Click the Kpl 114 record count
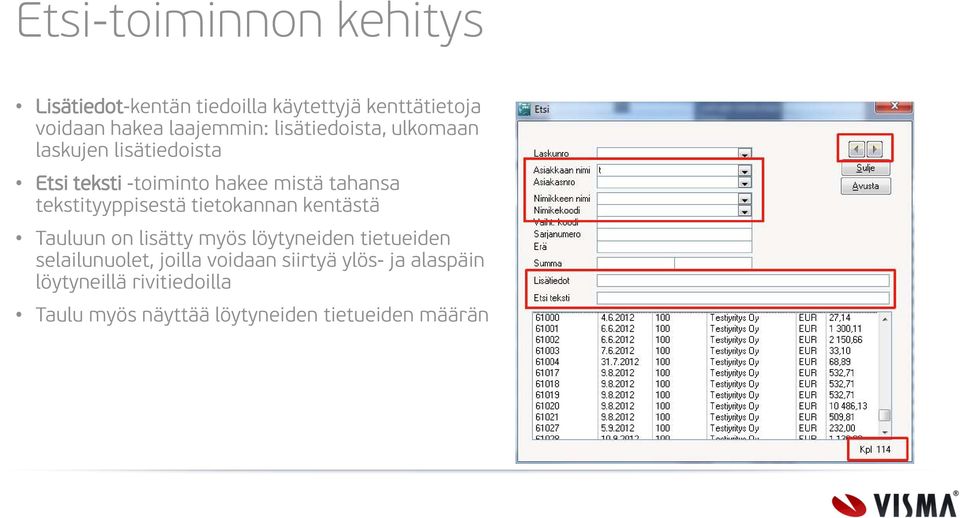Screen dimensions: 960x518 click(x=875, y=449)
